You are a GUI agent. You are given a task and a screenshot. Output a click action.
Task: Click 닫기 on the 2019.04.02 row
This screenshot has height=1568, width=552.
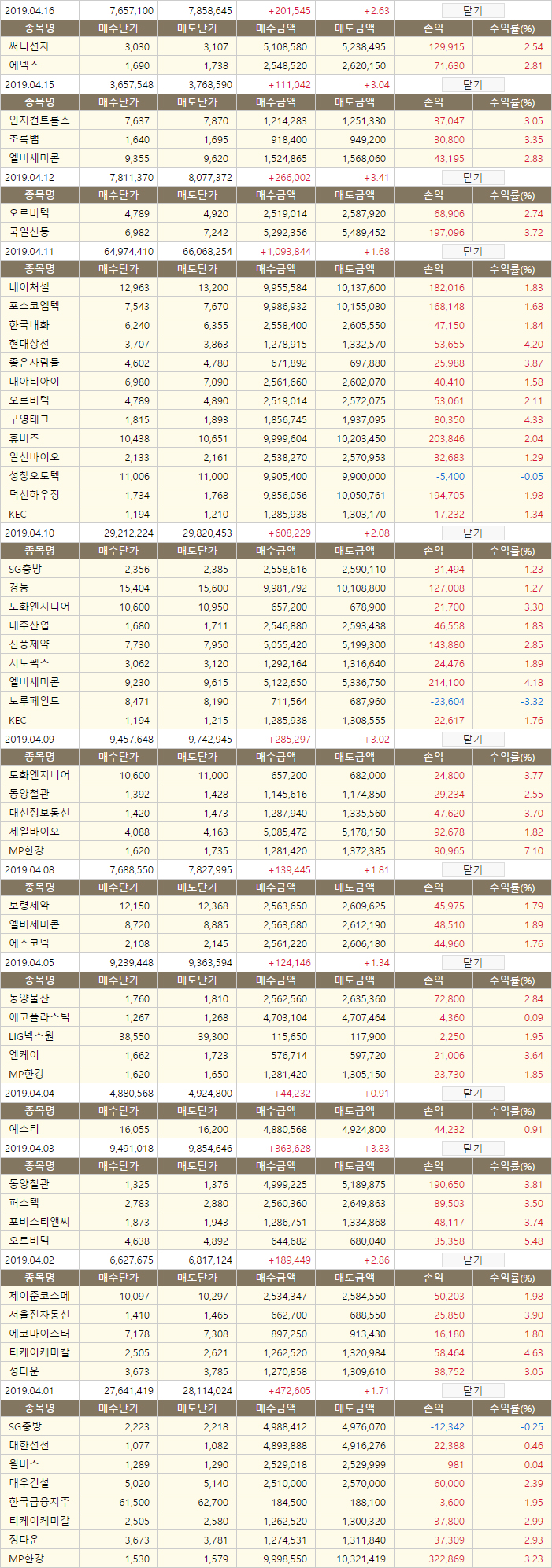[472, 1260]
